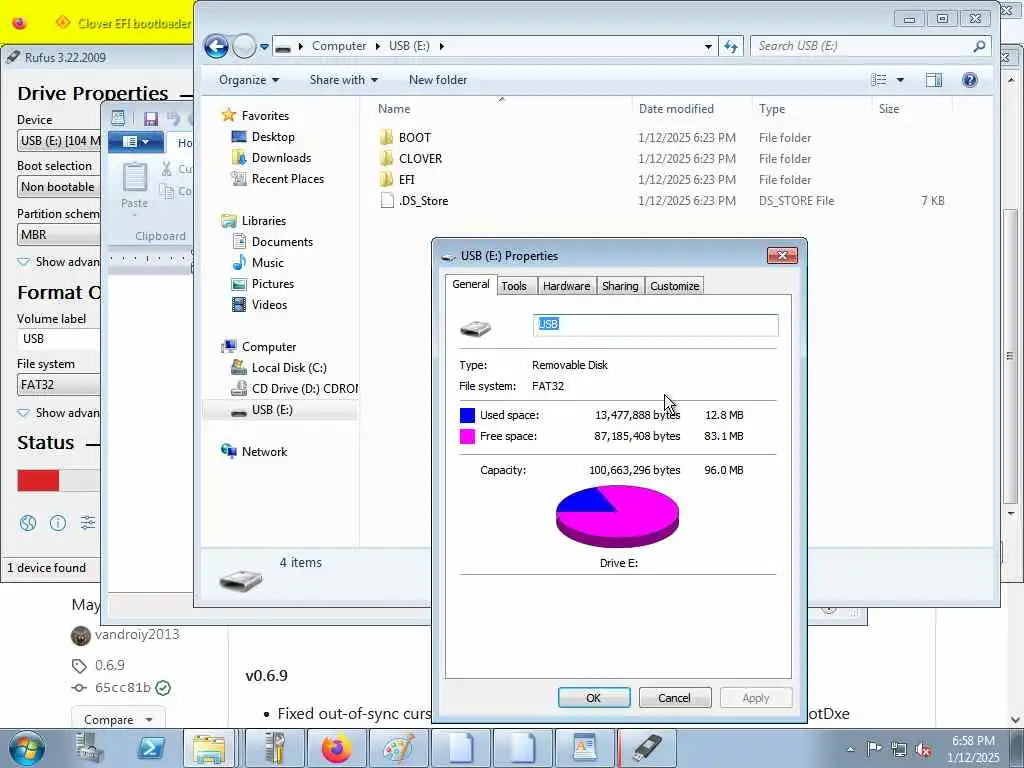
Task: Click the blue Used space swatch
Action: click(468, 415)
